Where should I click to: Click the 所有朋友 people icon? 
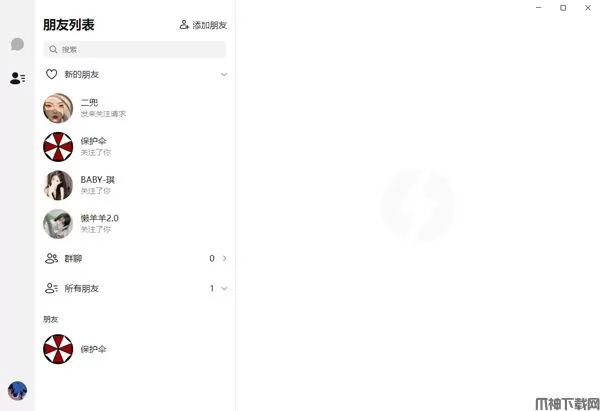[x=52, y=288]
